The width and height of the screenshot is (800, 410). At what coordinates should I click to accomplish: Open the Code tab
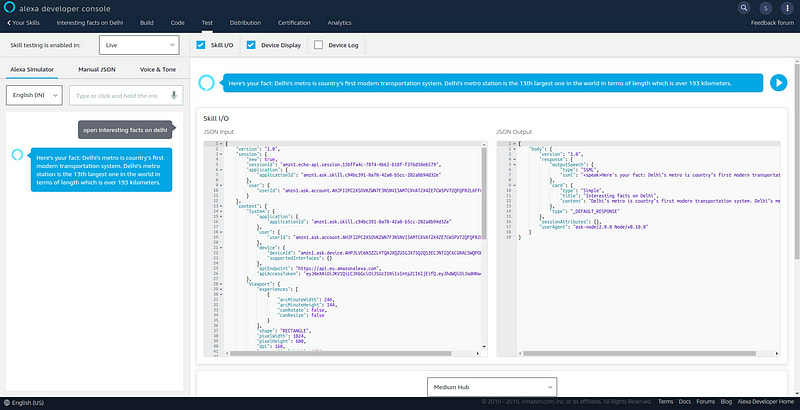pyautogui.click(x=178, y=23)
